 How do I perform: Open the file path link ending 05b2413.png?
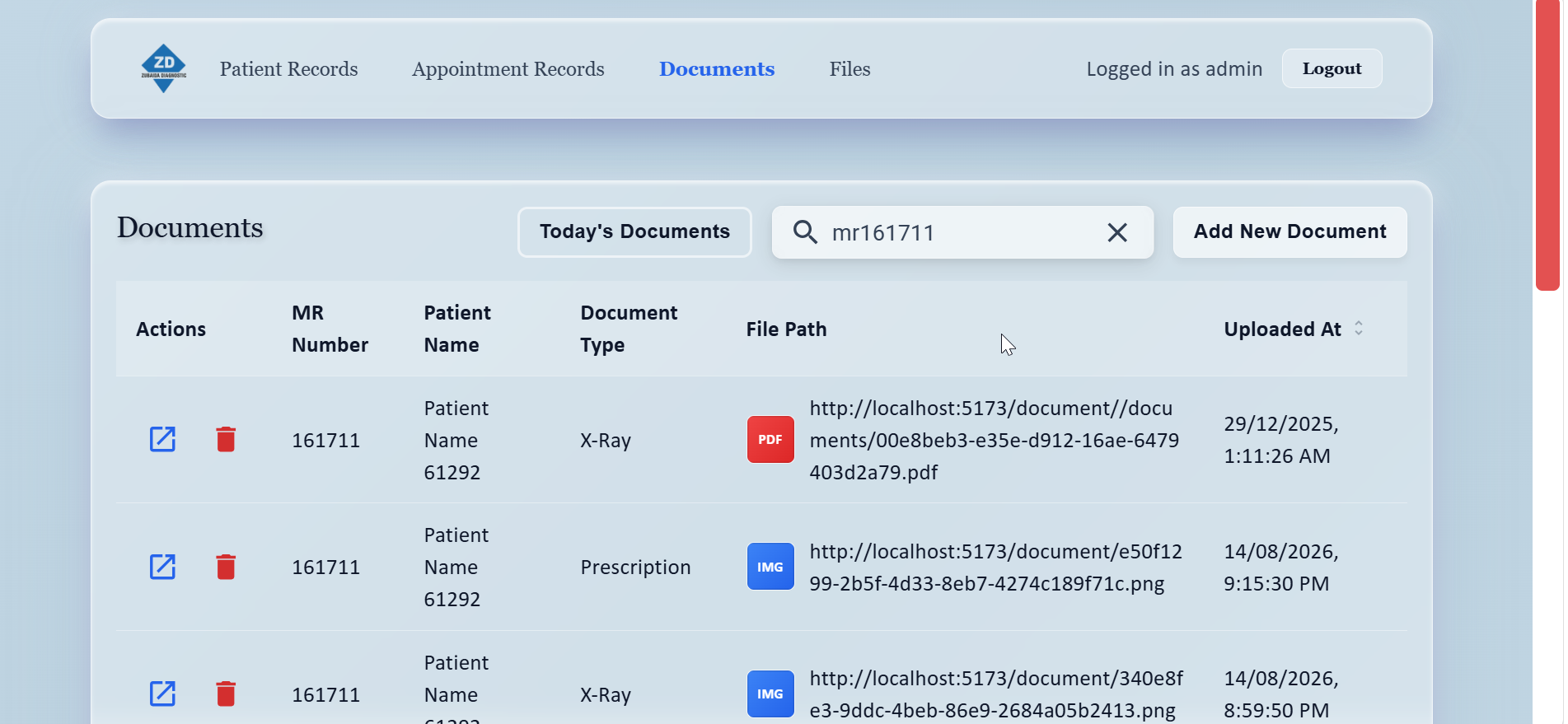(996, 694)
